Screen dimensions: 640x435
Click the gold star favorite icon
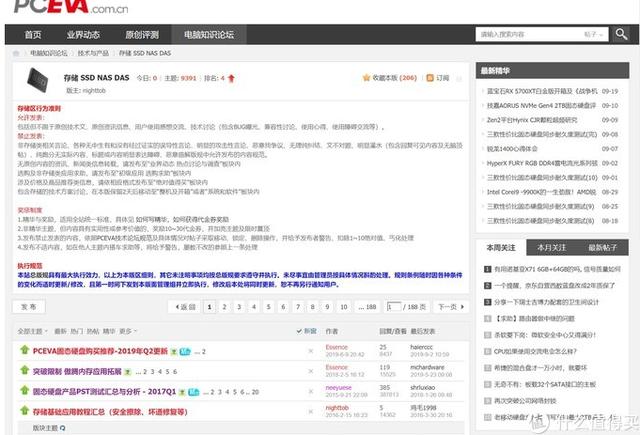[366, 78]
